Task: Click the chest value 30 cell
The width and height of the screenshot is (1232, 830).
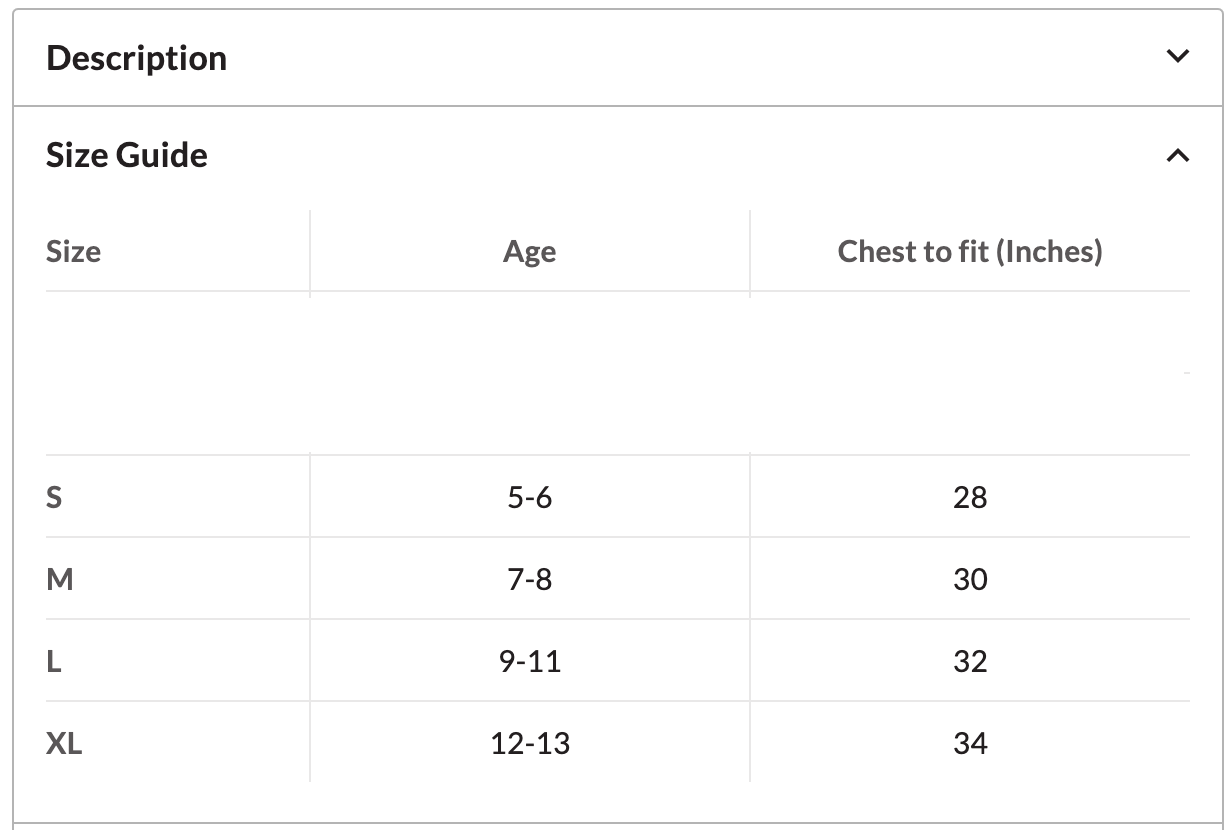Action: click(970, 579)
